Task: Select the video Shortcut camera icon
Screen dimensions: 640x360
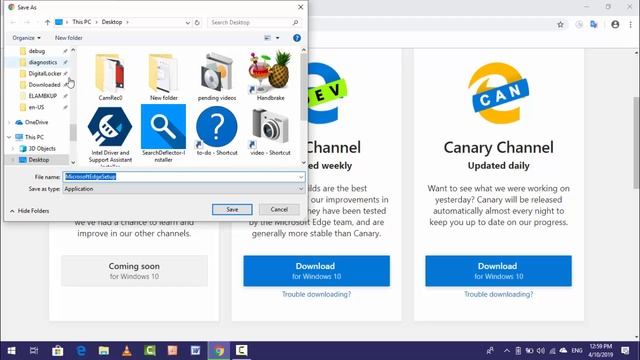Action: point(270,127)
